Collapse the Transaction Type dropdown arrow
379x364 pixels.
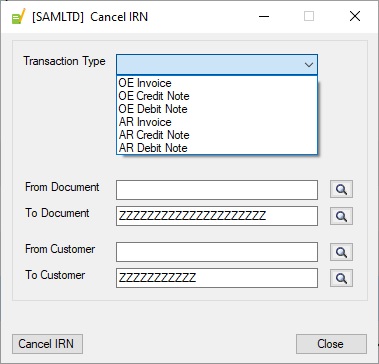[309, 65]
